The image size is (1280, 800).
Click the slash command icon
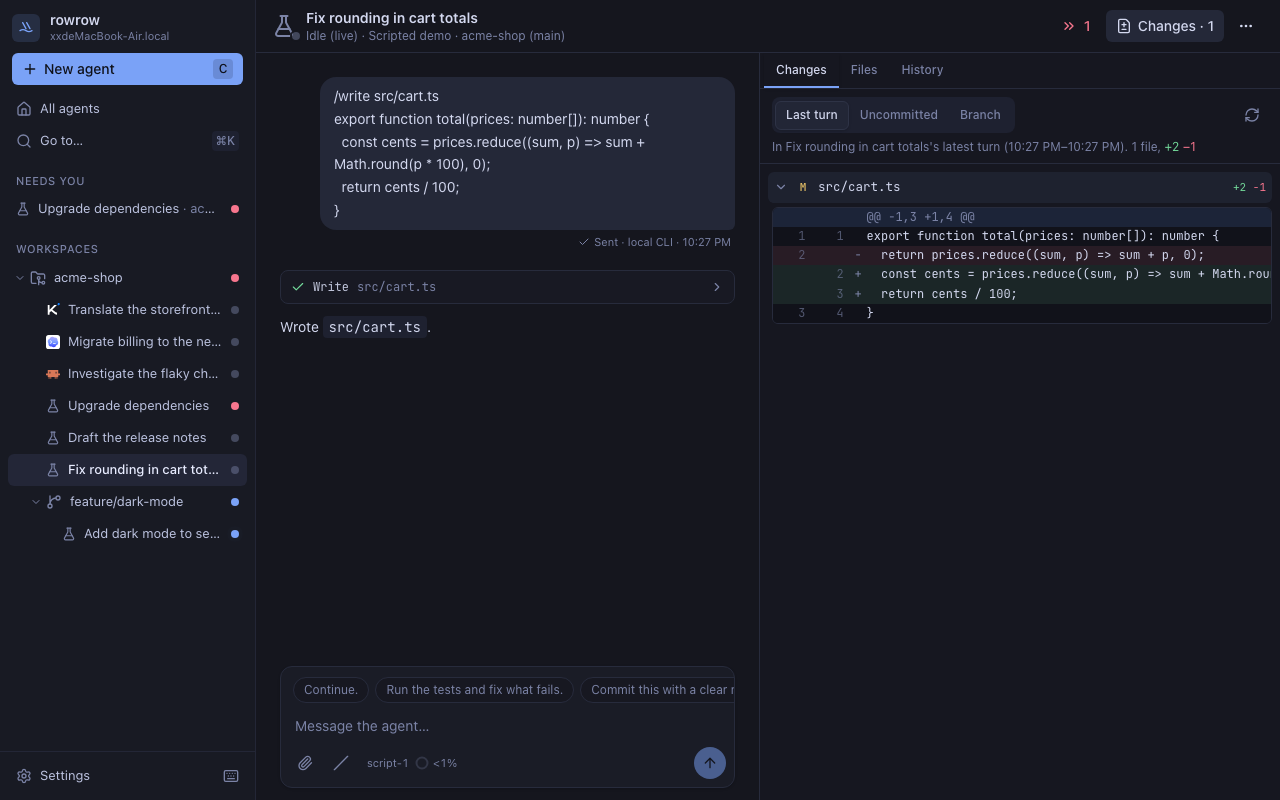[x=341, y=763]
